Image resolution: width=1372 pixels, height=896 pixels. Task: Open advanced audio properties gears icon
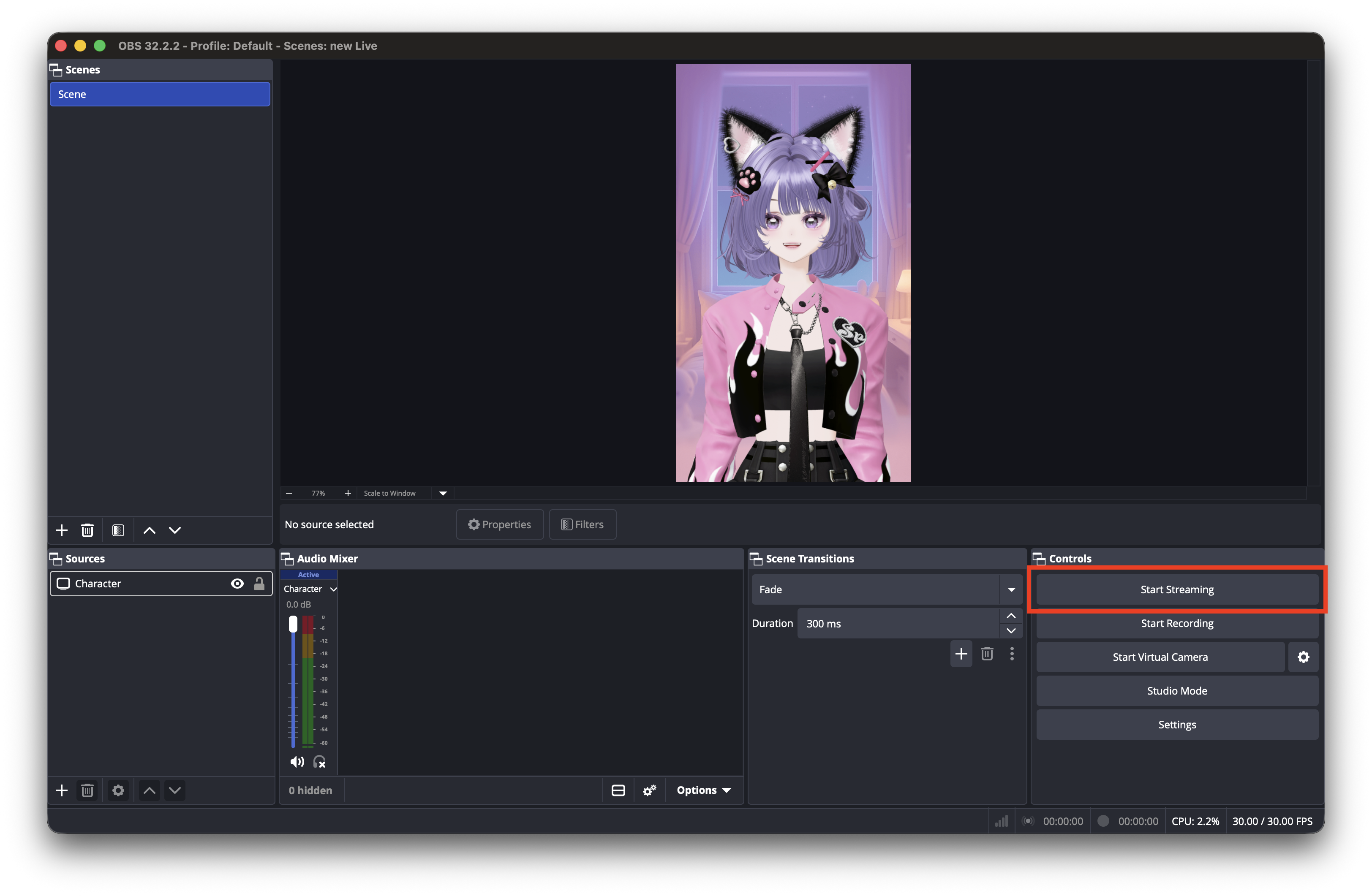pyautogui.click(x=650, y=790)
